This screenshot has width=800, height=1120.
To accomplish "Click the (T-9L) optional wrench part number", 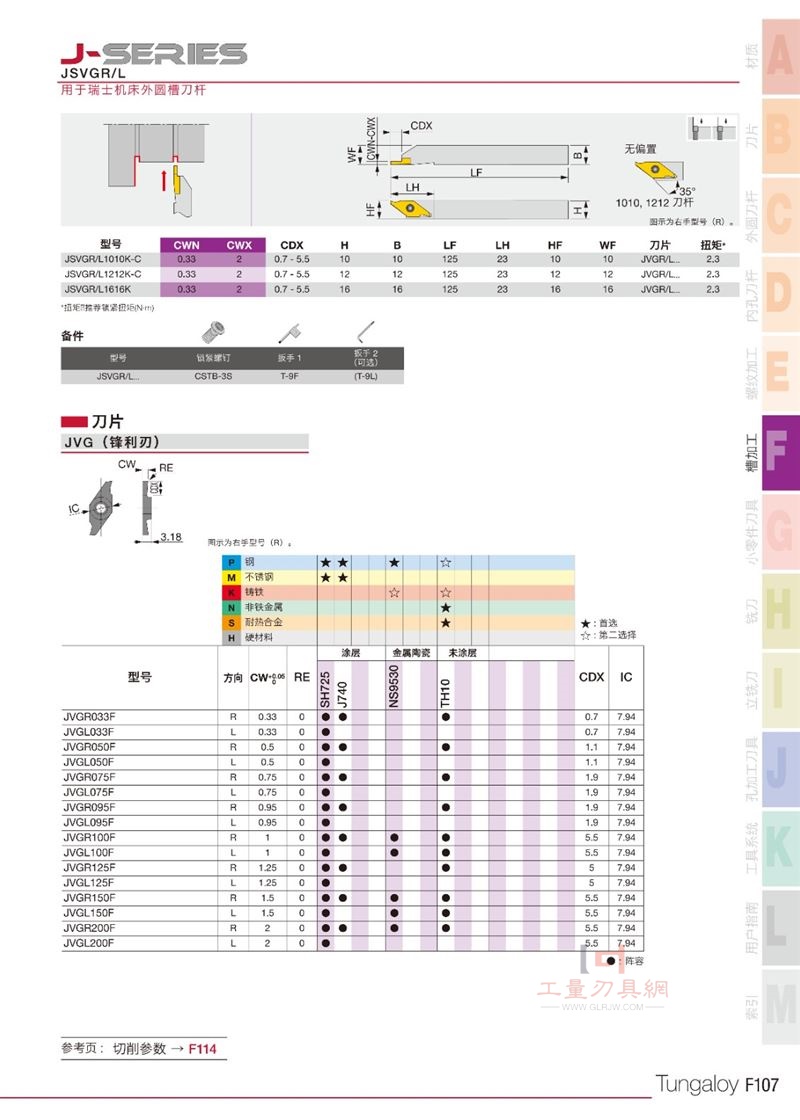I will click(x=366, y=376).
